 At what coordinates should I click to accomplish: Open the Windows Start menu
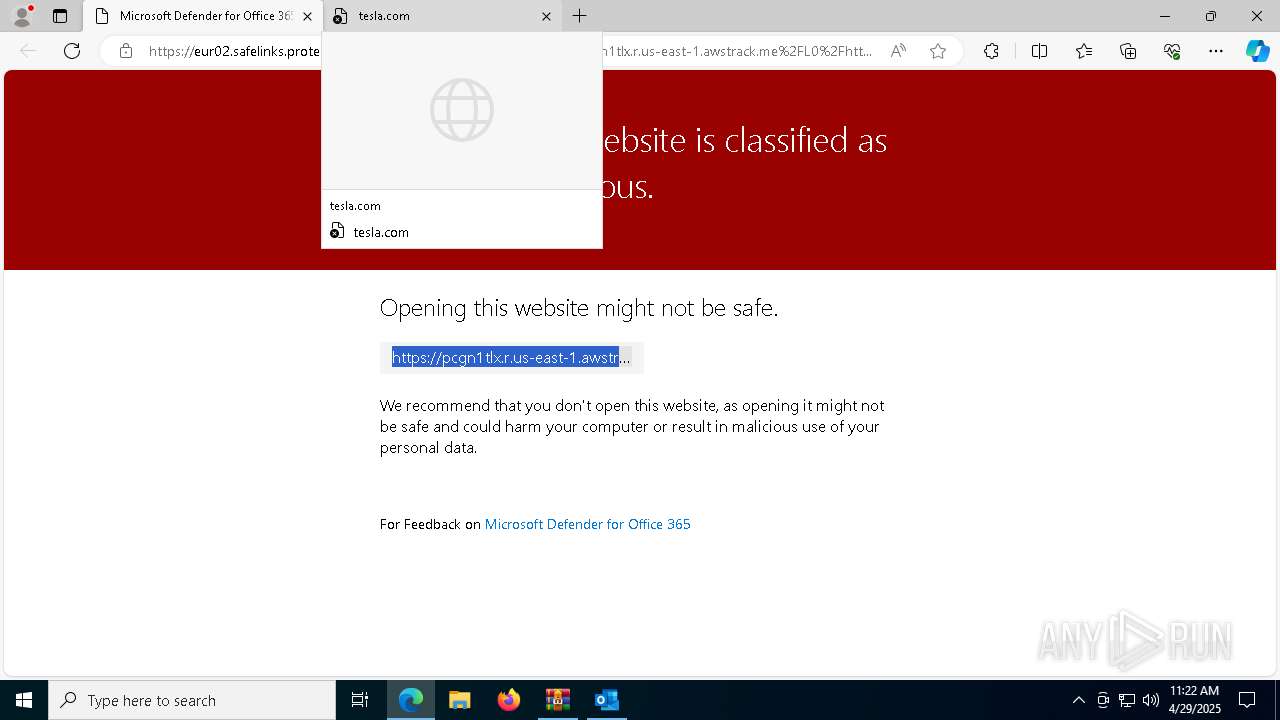24,700
